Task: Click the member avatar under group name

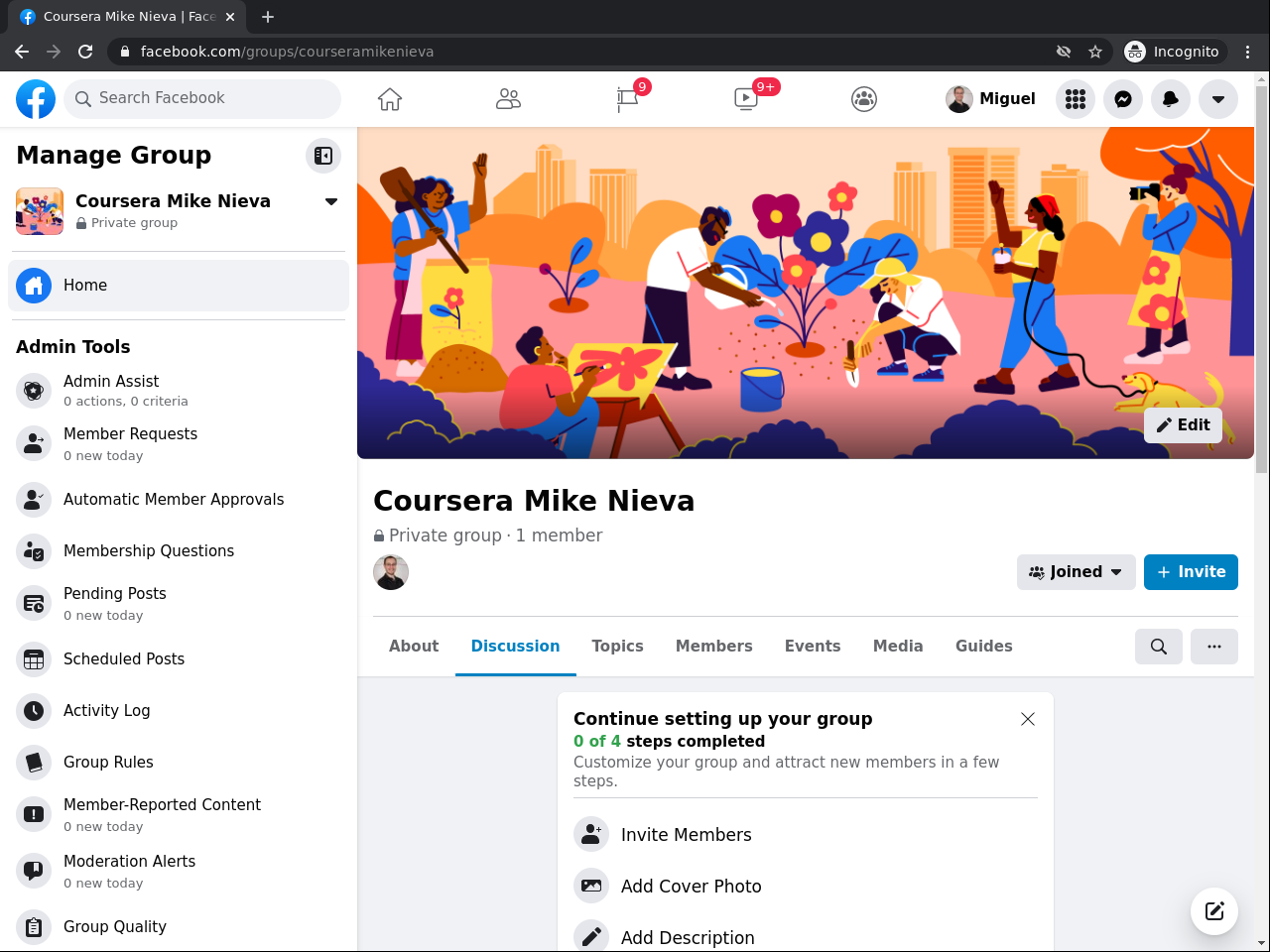Action: pos(391,572)
